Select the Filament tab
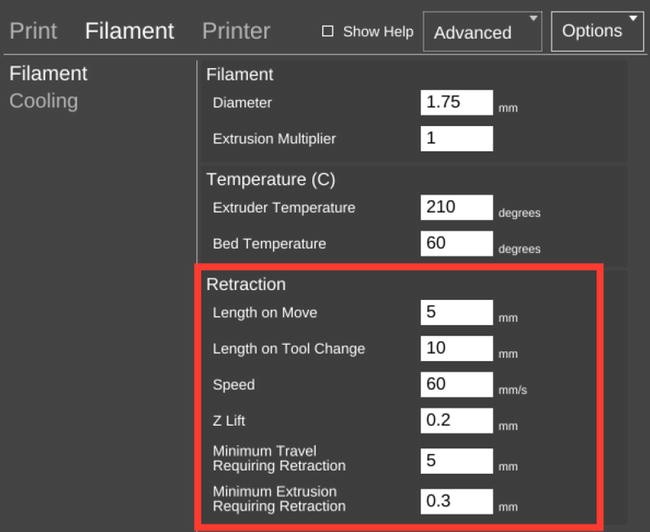Image resolution: width=650 pixels, height=532 pixels. click(x=129, y=31)
